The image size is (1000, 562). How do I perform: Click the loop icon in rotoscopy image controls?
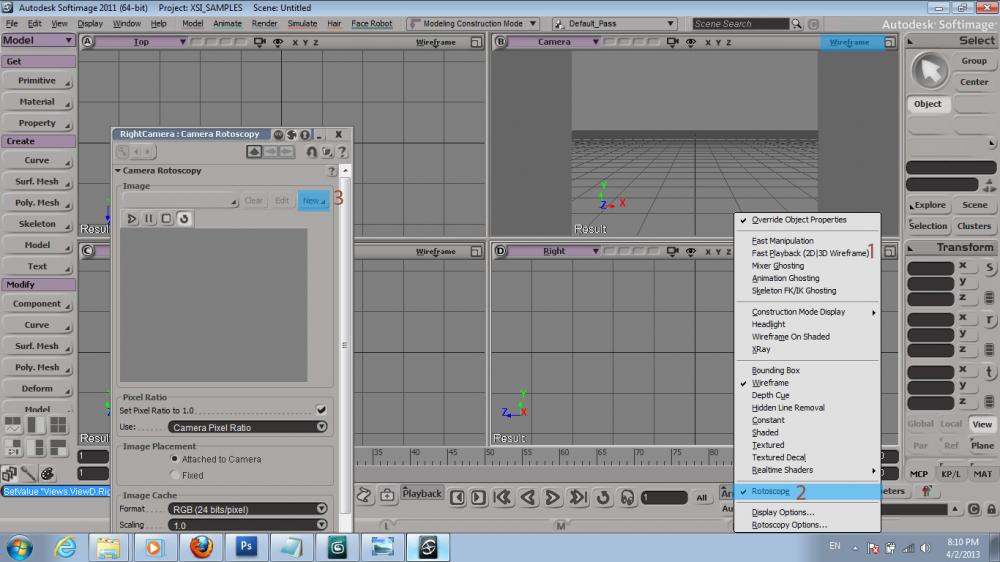(x=184, y=218)
